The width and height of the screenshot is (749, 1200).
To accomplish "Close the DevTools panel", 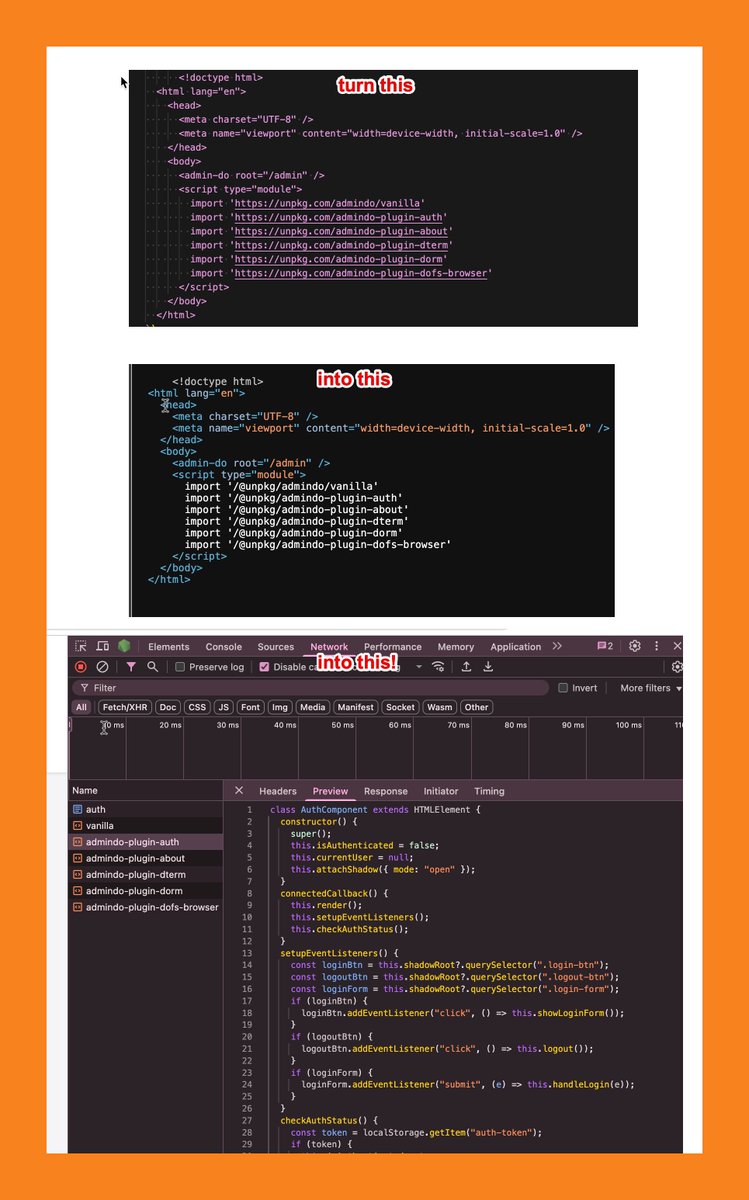I will [677, 647].
